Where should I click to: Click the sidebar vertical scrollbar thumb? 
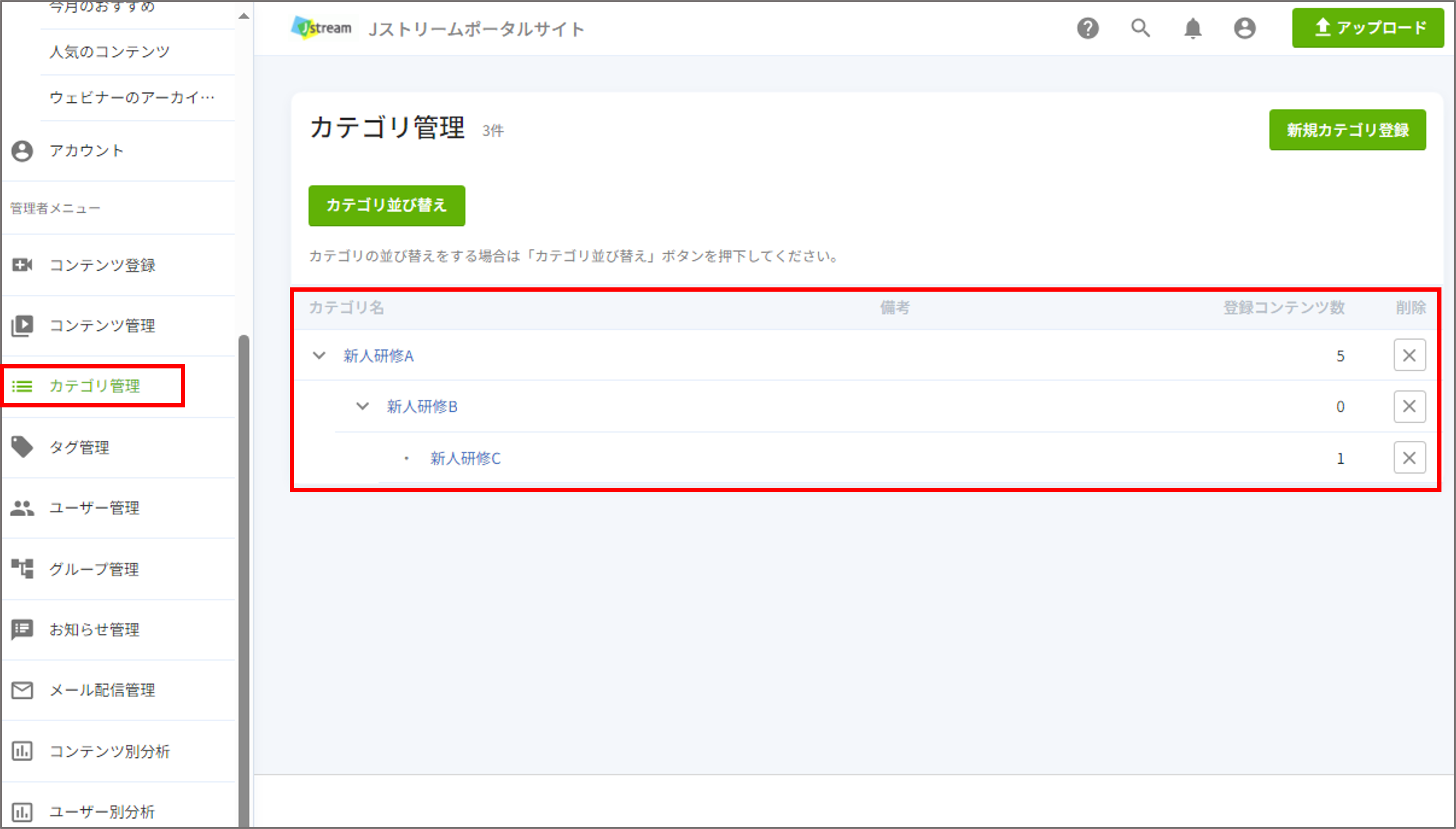244,580
